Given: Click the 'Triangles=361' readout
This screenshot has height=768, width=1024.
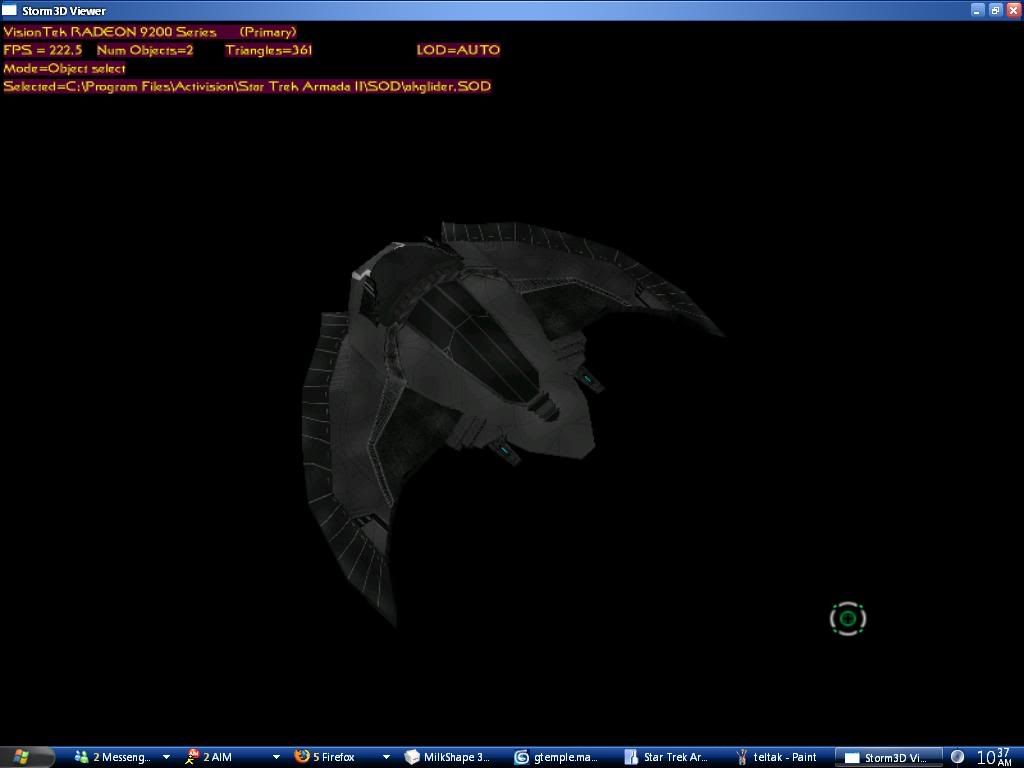Looking at the screenshot, I should click(268, 50).
